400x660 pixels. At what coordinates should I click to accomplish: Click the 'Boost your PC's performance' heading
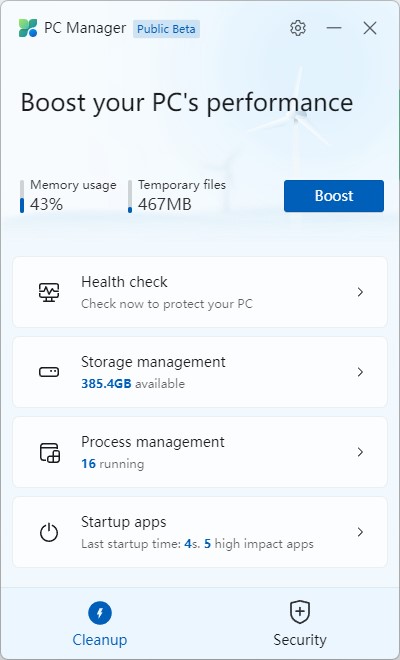point(187,103)
